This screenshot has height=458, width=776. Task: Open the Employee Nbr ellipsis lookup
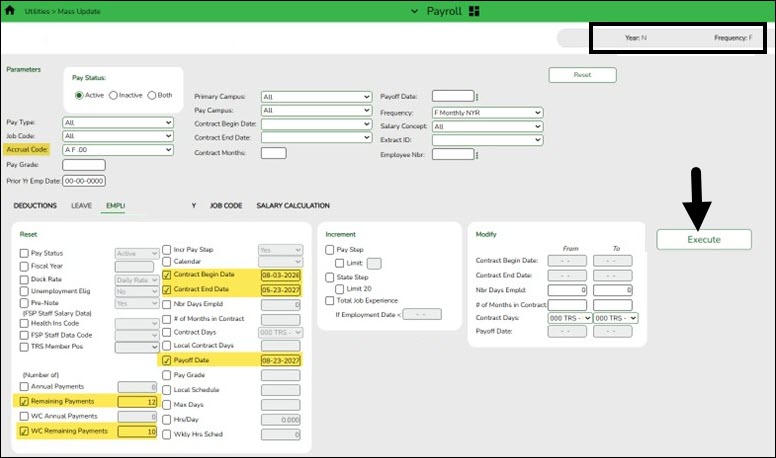pos(478,156)
